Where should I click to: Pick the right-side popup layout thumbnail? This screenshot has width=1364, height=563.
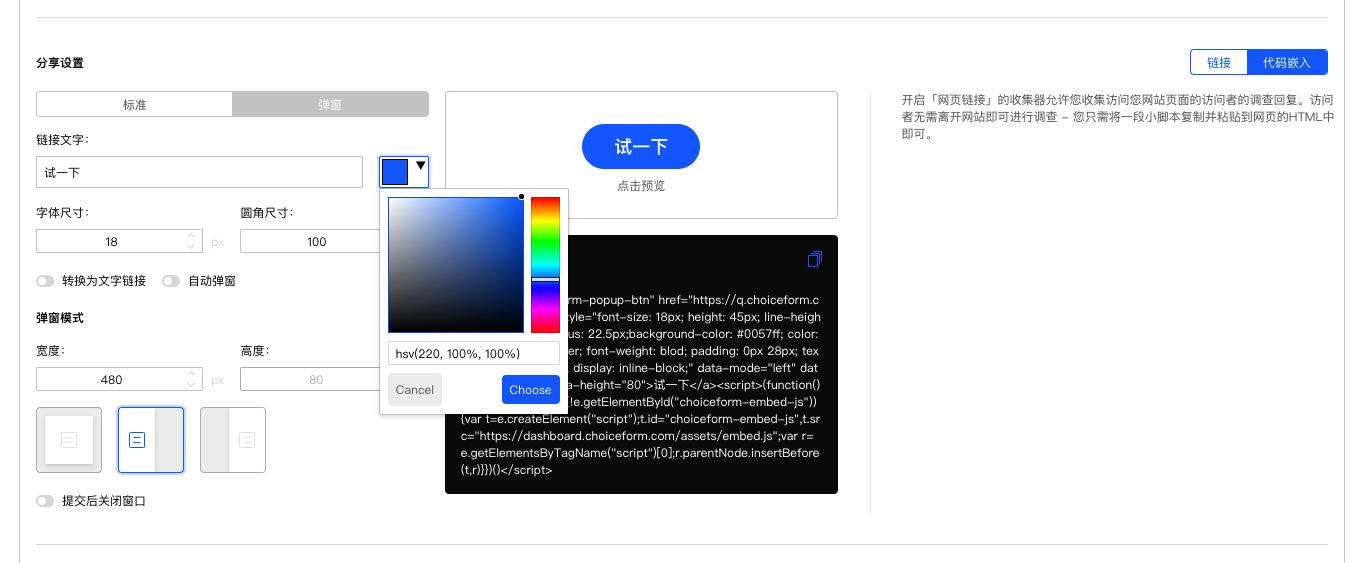point(233,440)
